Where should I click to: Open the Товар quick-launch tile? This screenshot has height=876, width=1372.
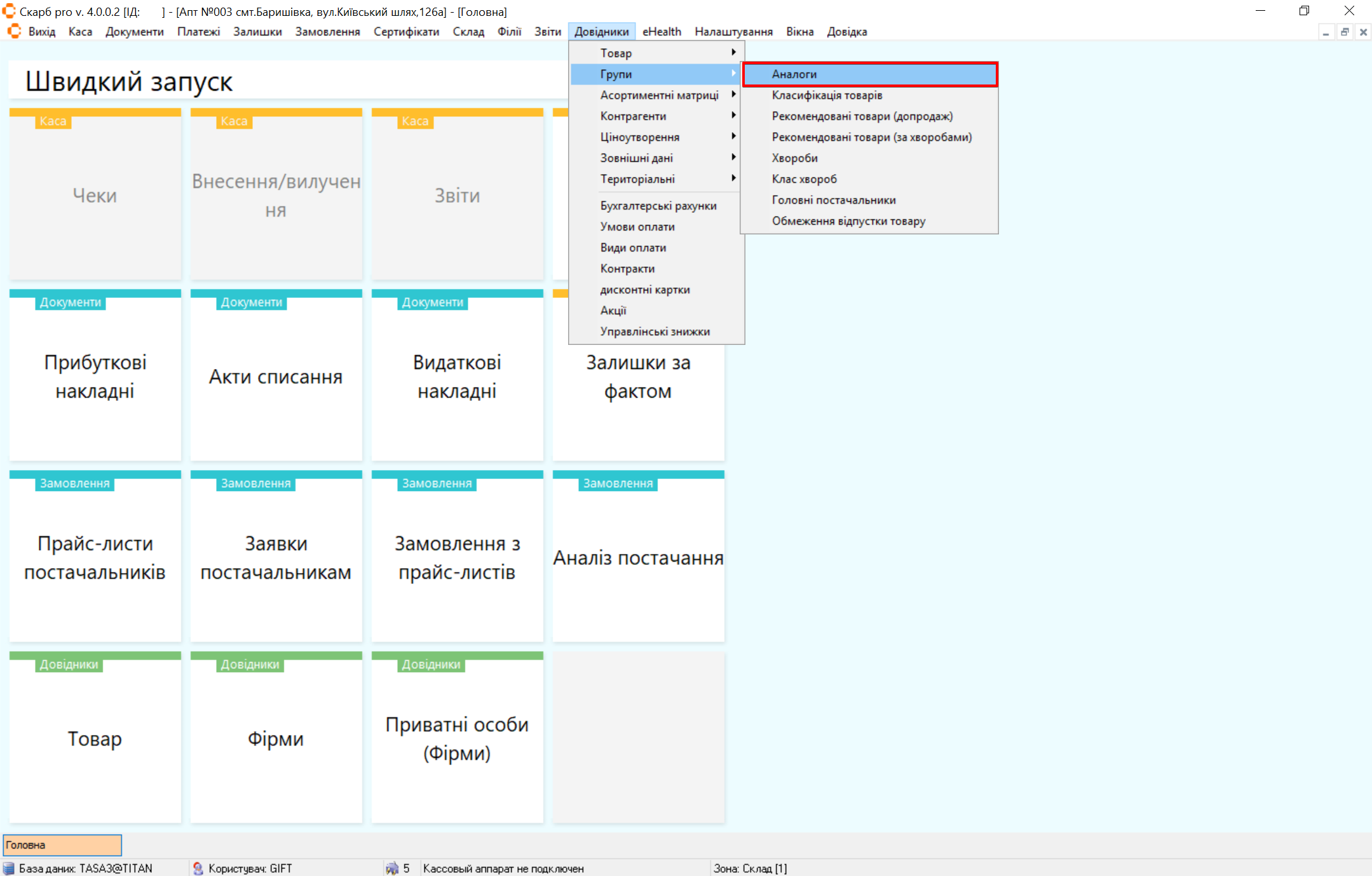pyautogui.click(x=95, y=738)
